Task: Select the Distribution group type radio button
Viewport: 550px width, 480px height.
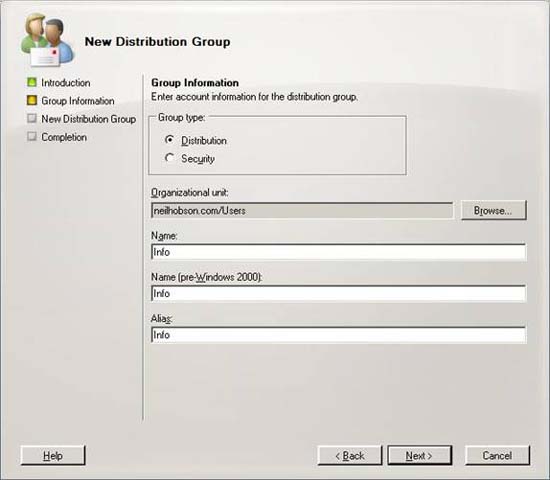Action: [x=170, y=140]
